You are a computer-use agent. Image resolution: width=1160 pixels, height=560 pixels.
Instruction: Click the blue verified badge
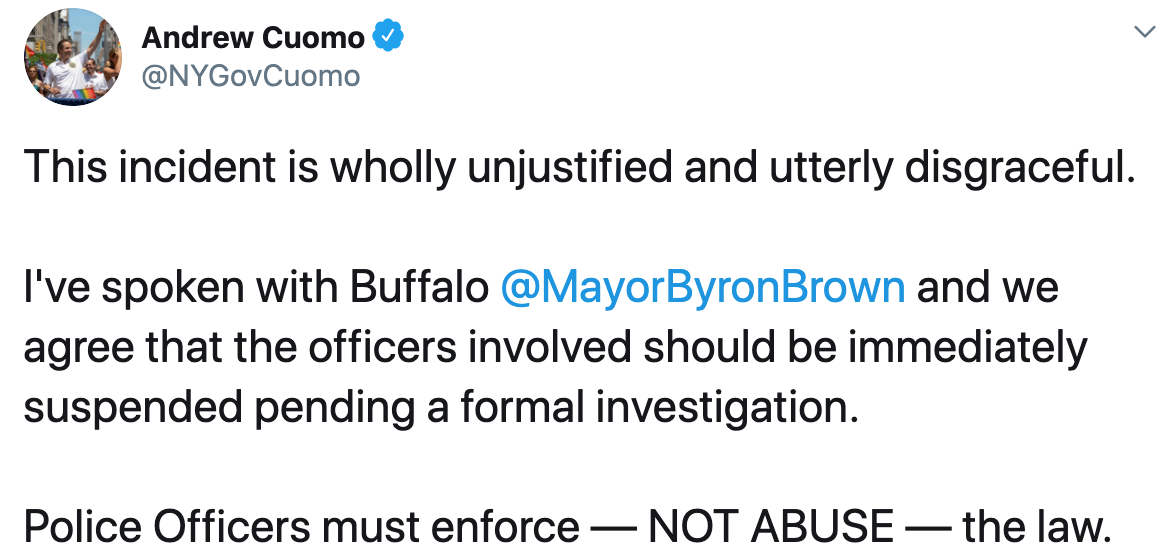pos(387,38)
